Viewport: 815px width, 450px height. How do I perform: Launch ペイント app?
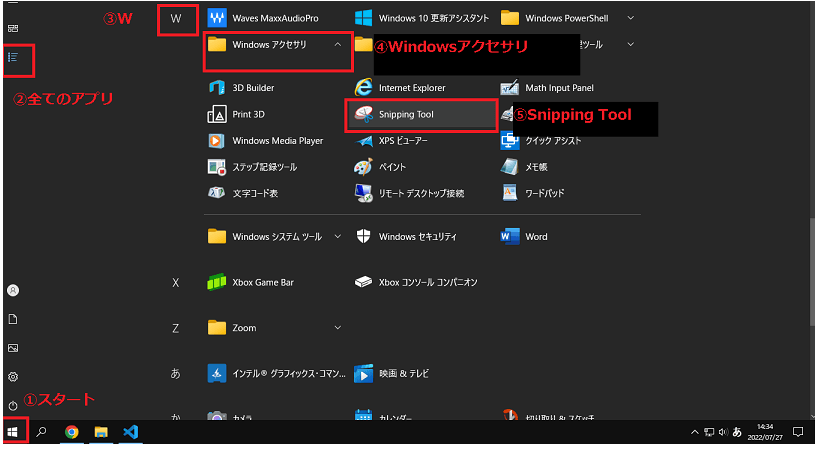tap(380, 167)
